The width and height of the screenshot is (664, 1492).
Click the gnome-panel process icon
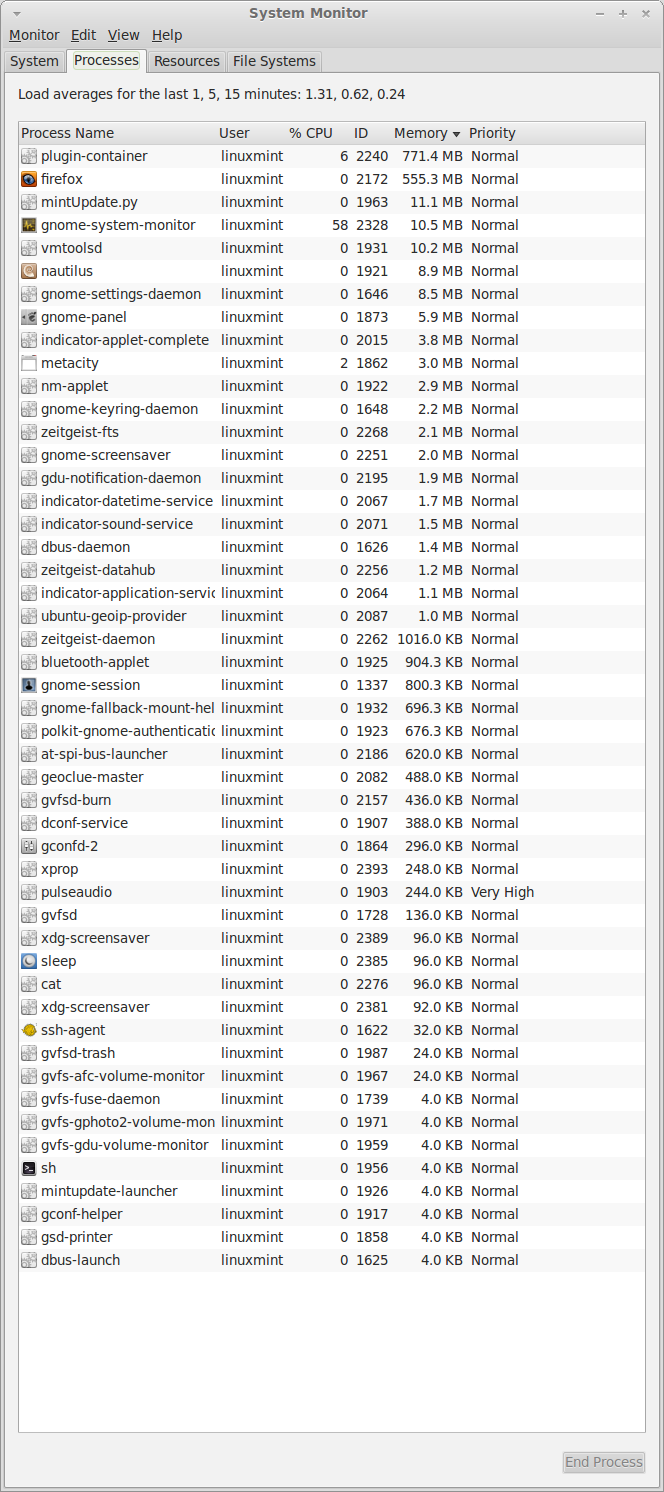tap(29, 318)
